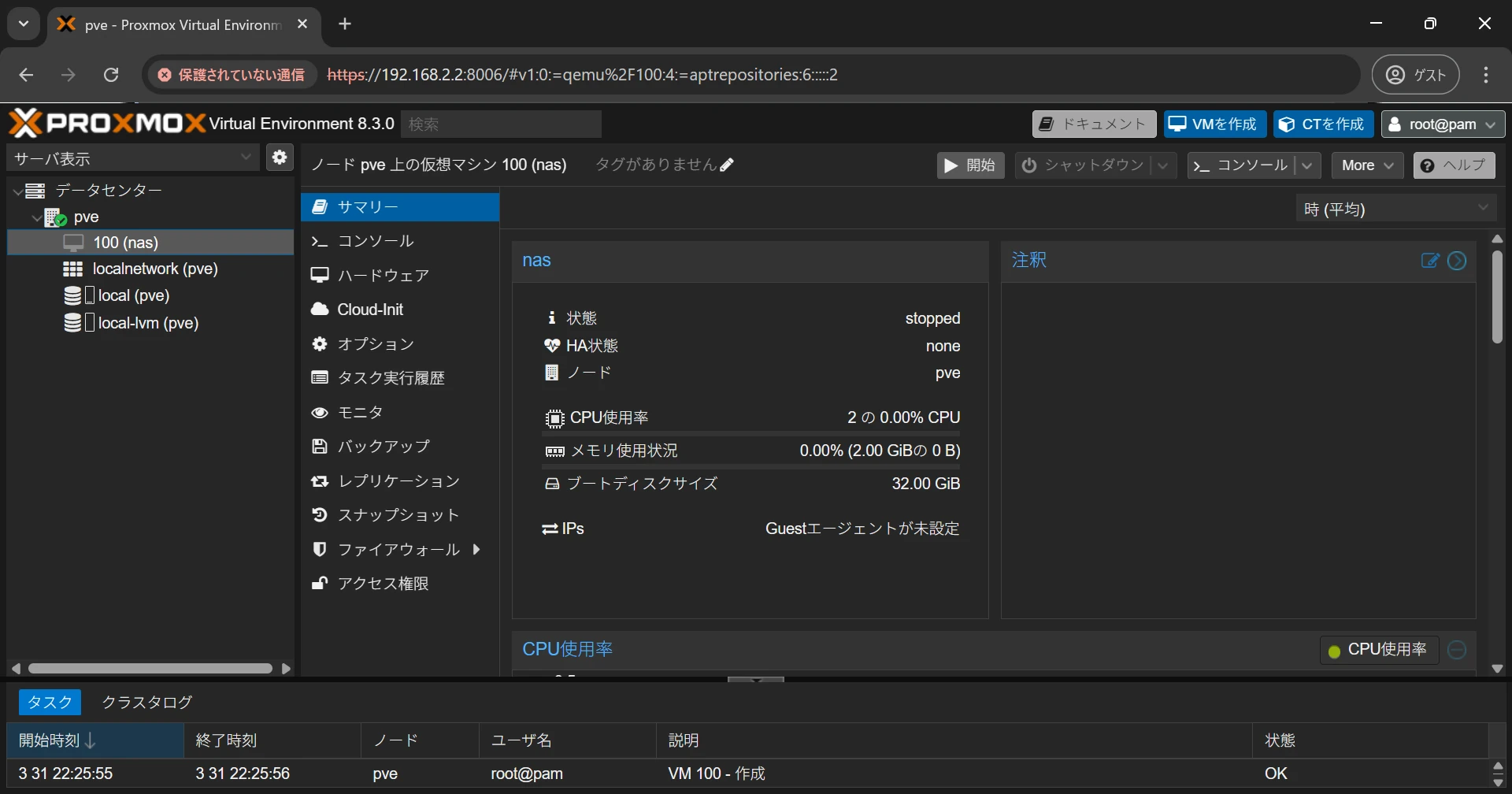Click the Shutdown button
Viewport: 1512px width, 794px height.
[x=1082, y=165]
